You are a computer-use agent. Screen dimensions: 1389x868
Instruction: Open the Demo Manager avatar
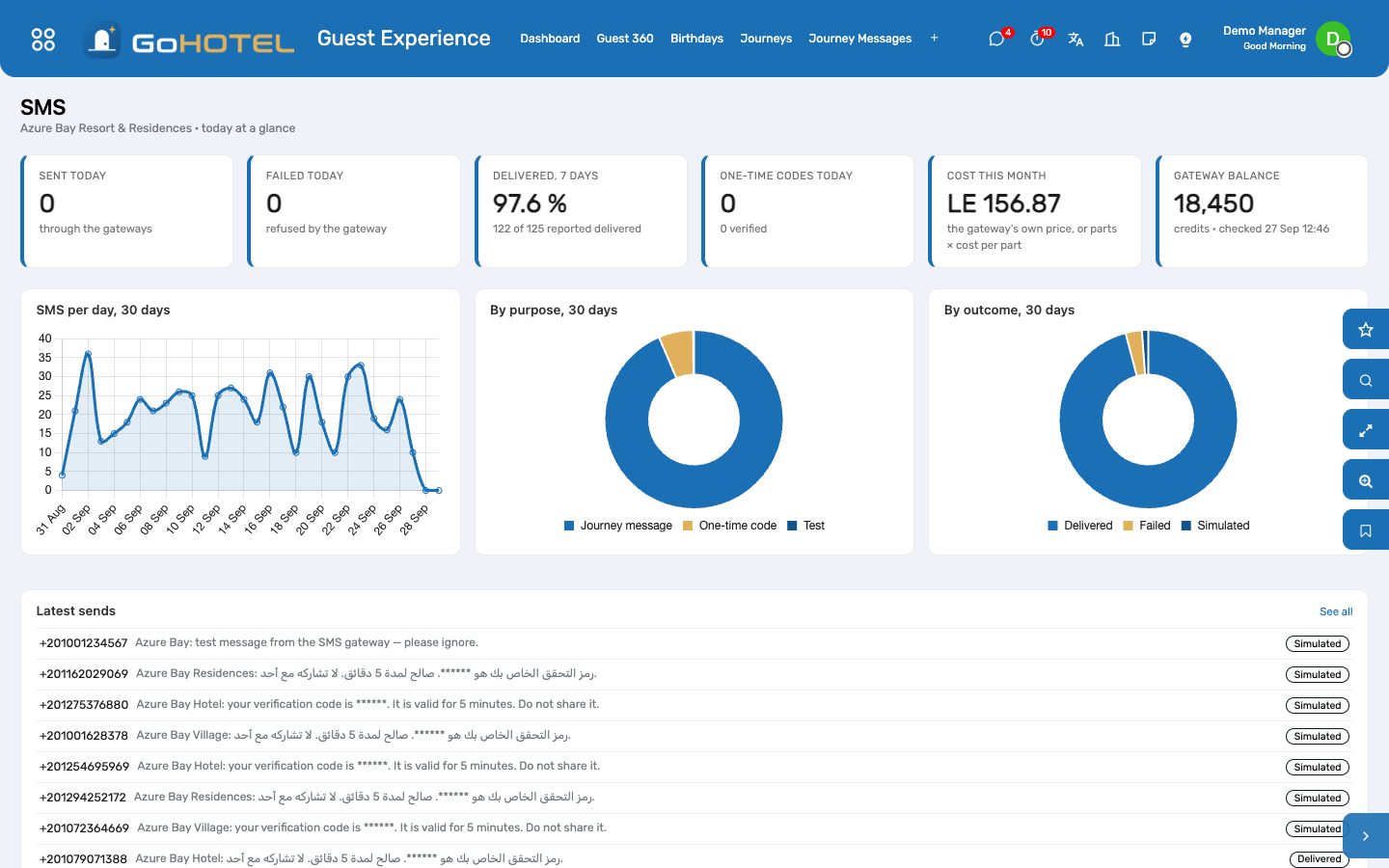tap(1333, 39)
